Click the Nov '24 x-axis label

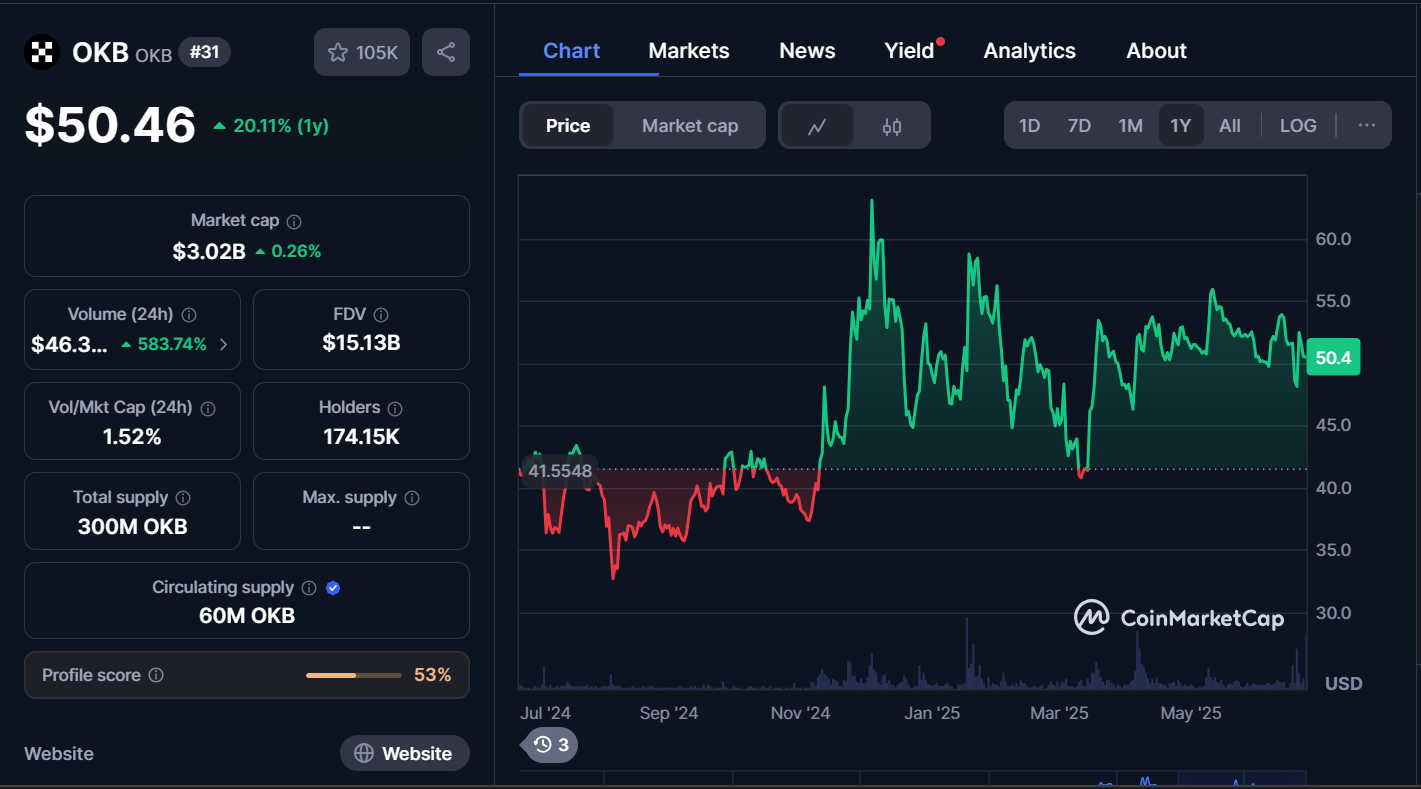coord(800,713)
